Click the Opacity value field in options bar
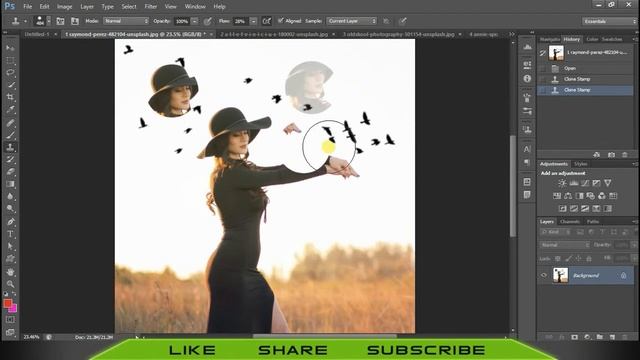The width and height of the screenshot is (640, 360). pos(182,21)
